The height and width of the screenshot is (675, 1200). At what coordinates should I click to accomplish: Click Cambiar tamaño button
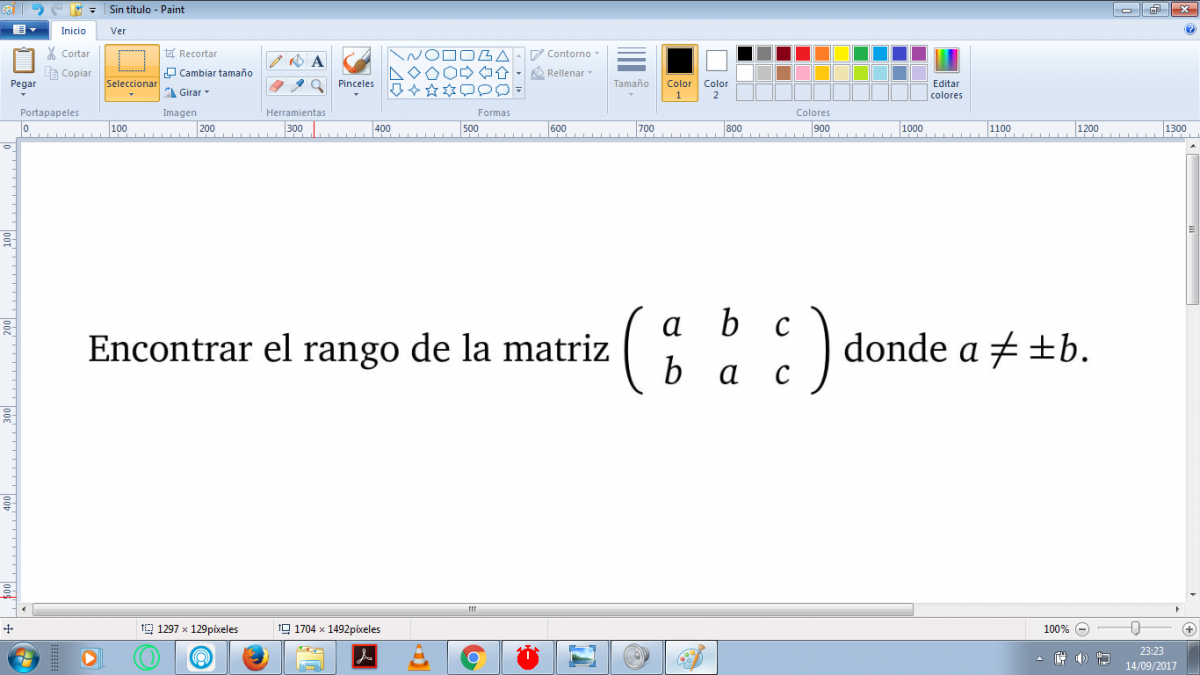209,73
